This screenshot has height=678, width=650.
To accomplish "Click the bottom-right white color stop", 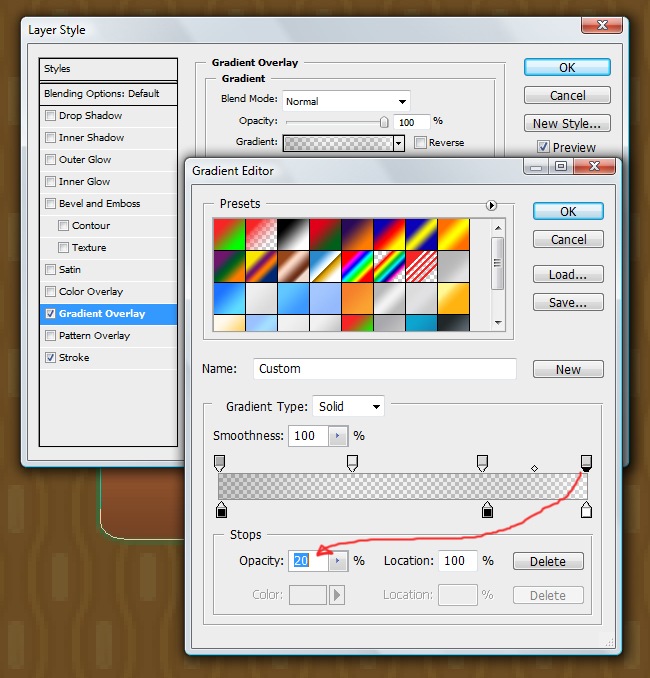I will [587, 511].
